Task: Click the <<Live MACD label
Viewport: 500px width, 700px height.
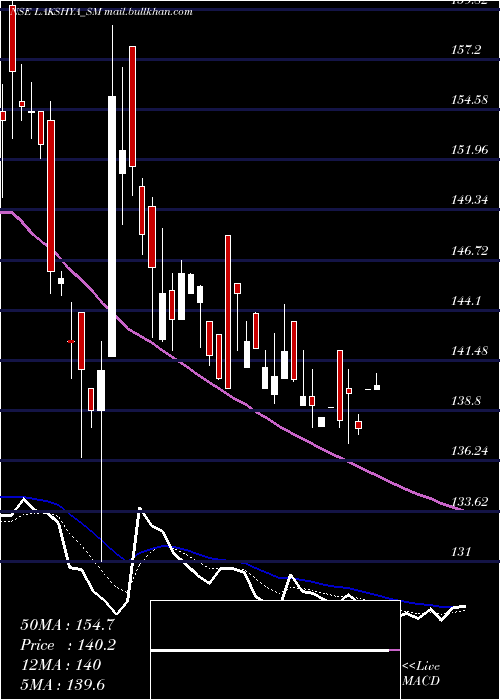Action: (x=421, y=673)
